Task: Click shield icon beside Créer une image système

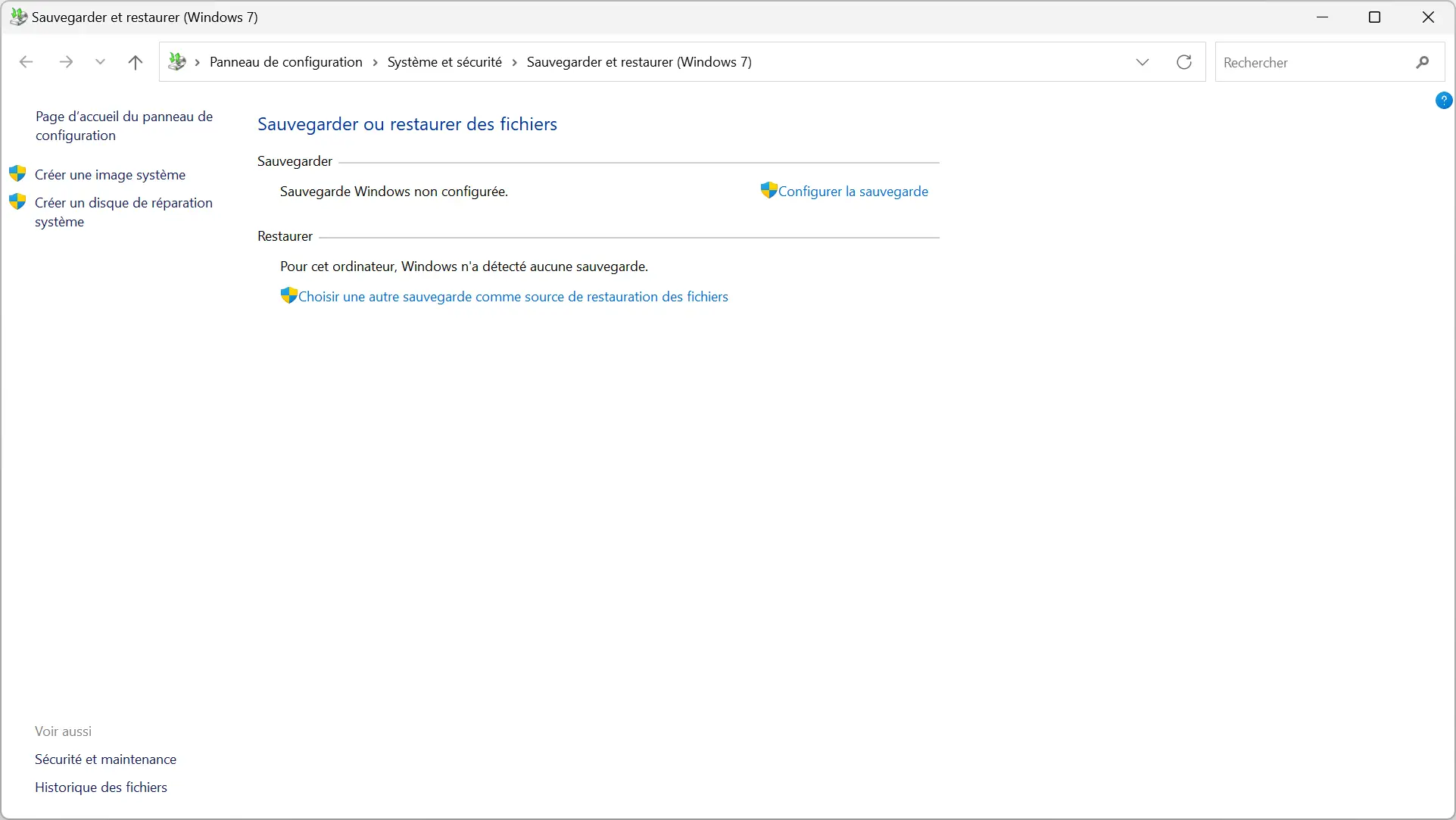Action: pyautogui.click(x=17, y=173)
